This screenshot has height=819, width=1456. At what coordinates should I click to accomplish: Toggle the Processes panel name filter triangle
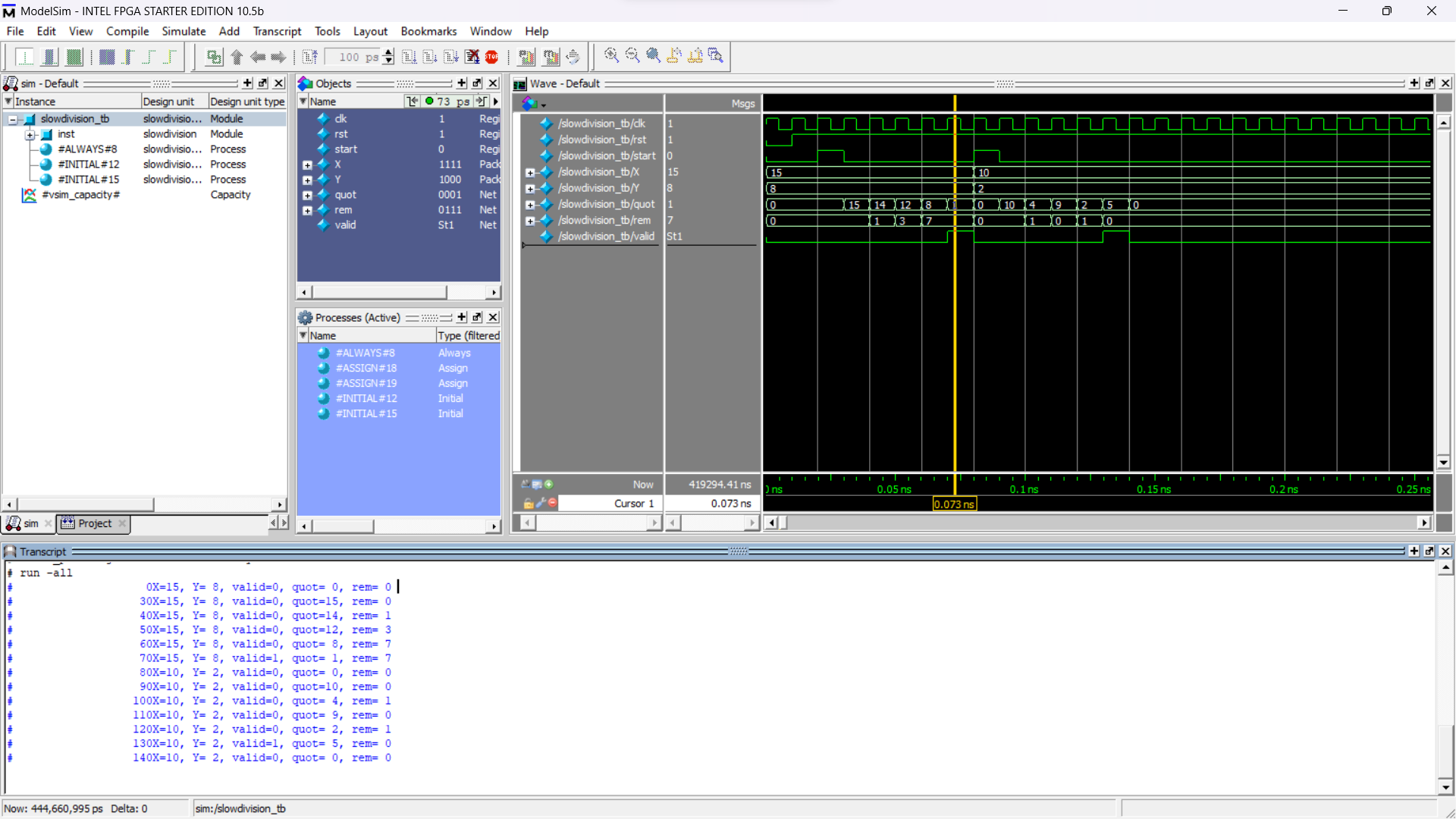coord(303,335)
